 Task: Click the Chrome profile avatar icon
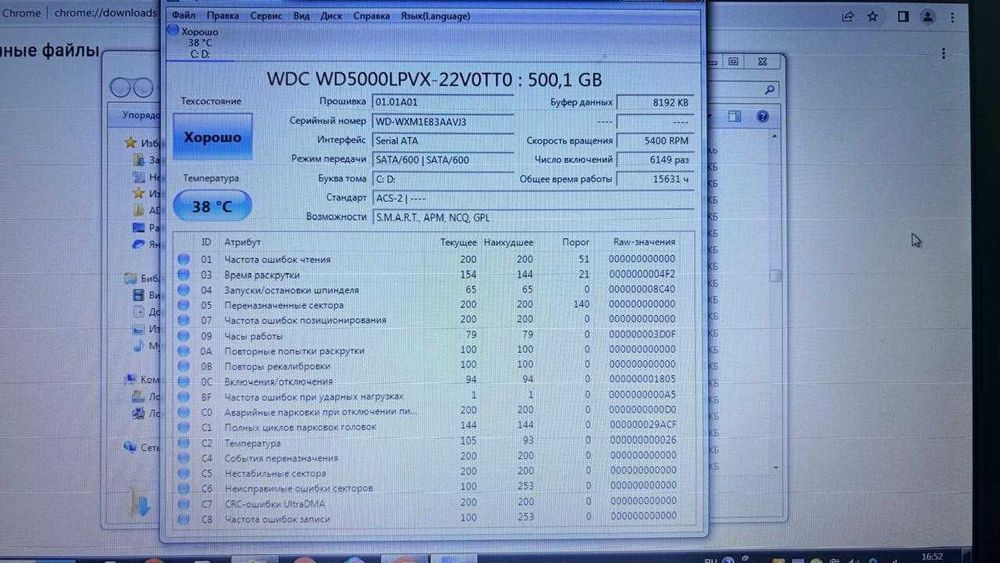(928, 17)
